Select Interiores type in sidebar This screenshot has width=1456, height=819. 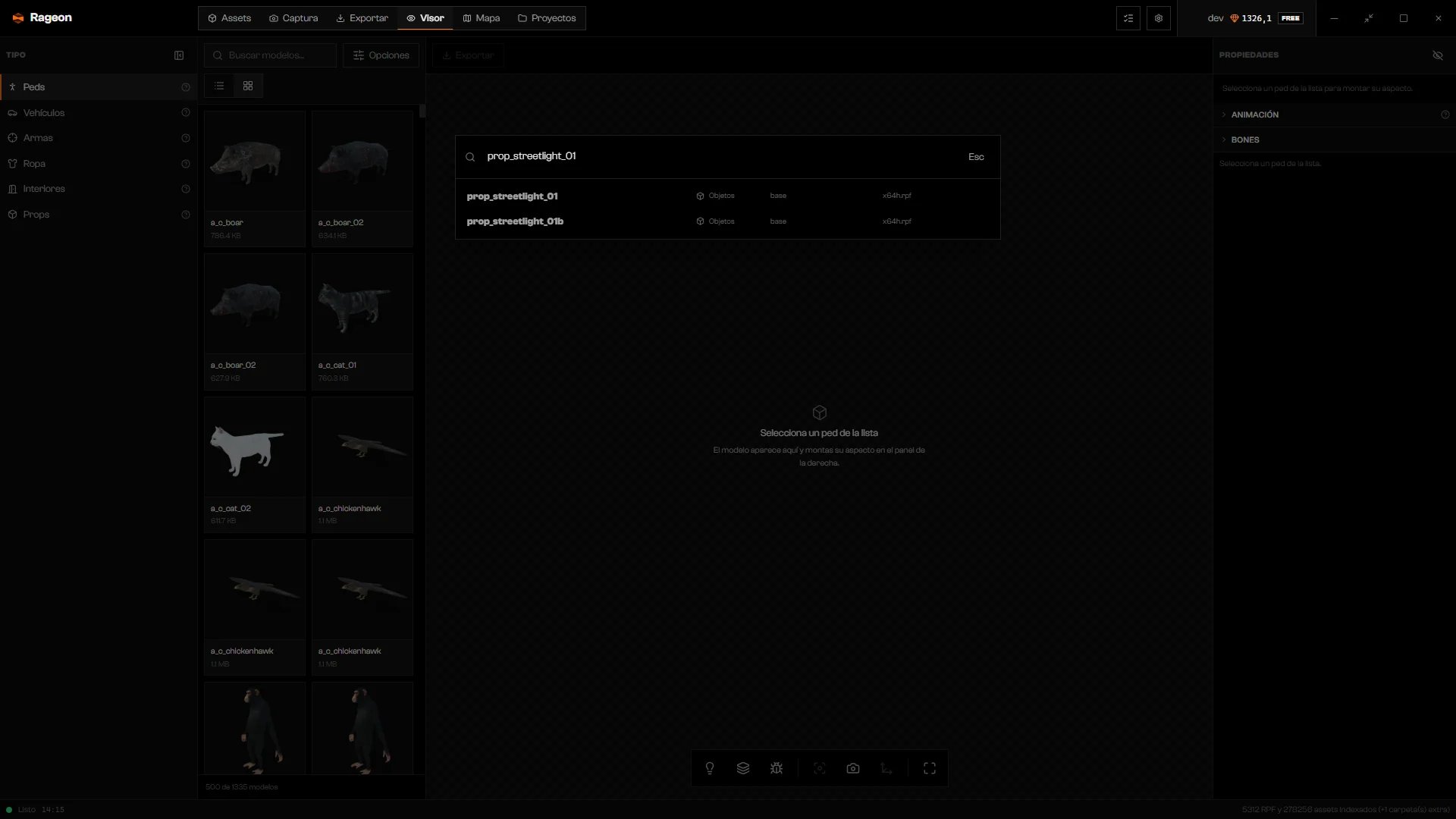[99, 189]
